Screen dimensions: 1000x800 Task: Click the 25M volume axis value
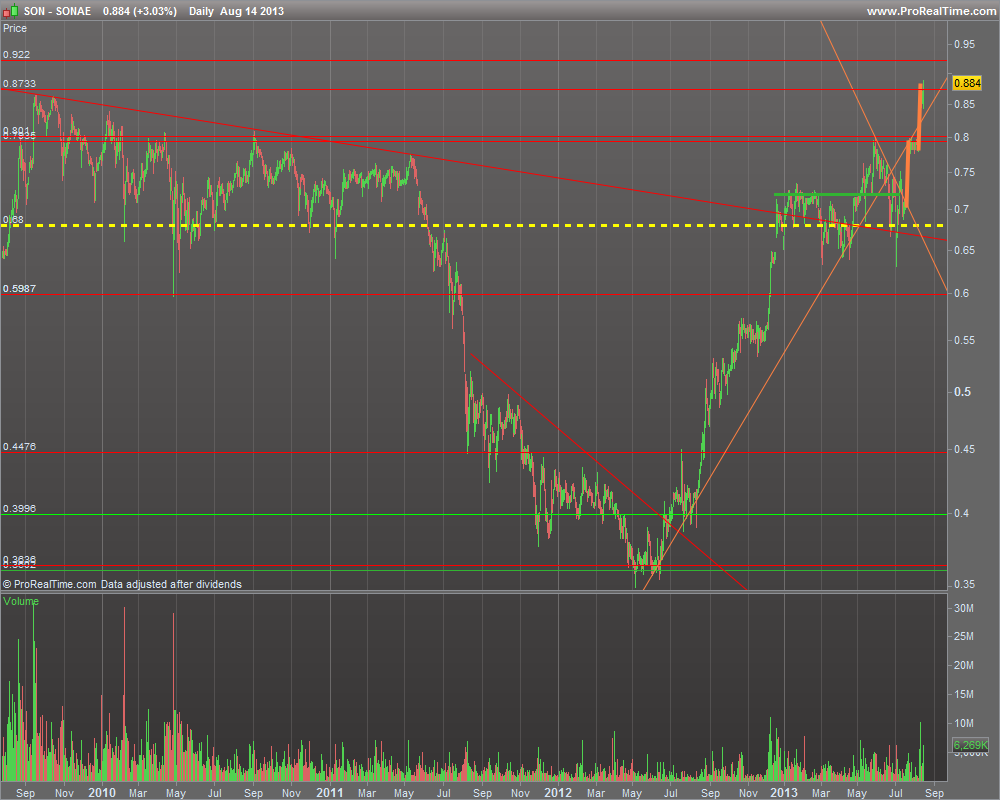[964, 636]
